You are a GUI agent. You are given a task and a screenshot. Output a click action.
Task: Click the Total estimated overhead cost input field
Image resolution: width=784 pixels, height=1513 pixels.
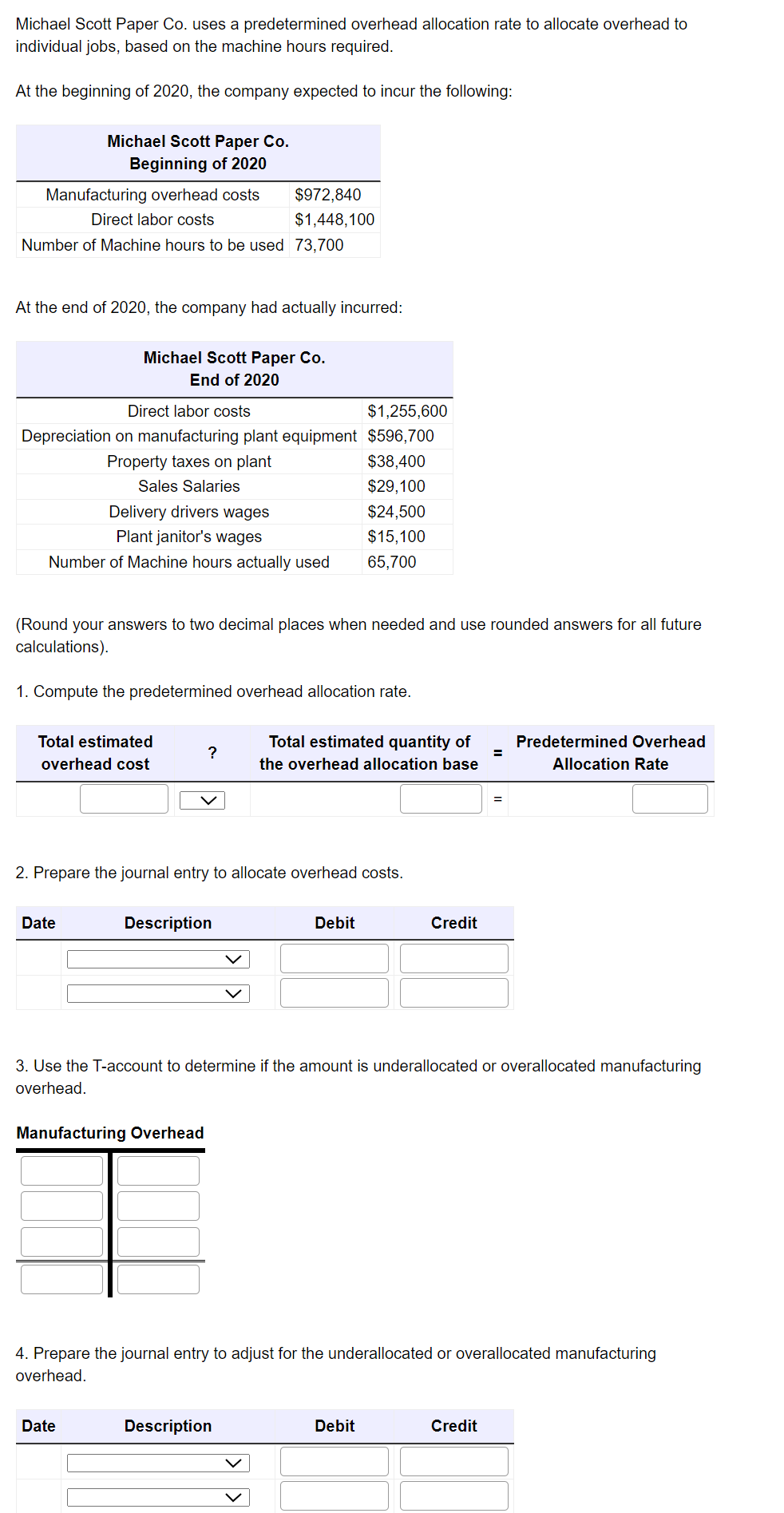(x=124, y=798)
